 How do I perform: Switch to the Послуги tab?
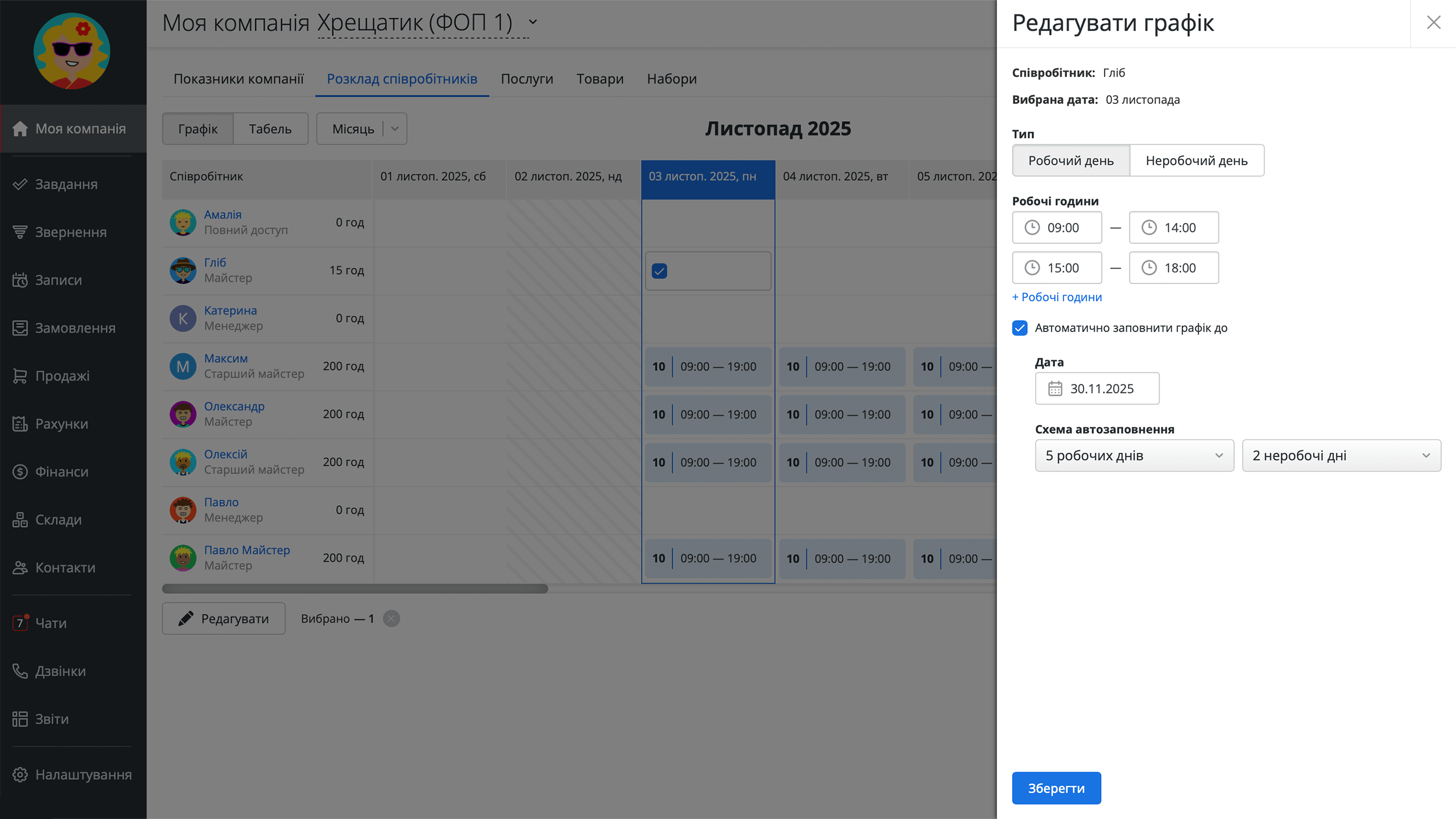click(x=527, y=79)
